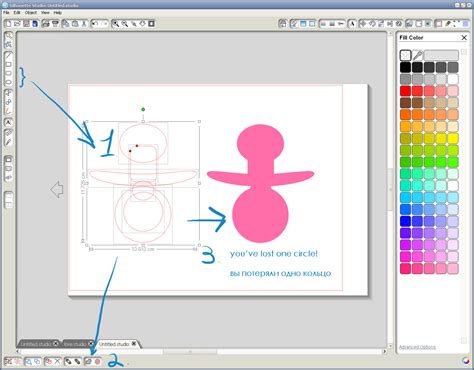Click the Weld icon in bottom toolbar
The height and width of the screenshot is (370, 474).
click(88, 361)
